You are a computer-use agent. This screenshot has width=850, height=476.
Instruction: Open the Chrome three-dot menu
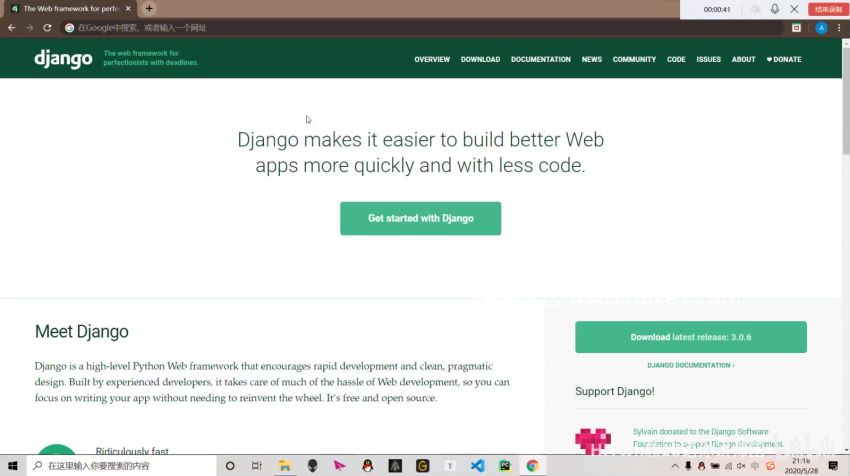tap(839, 28)
